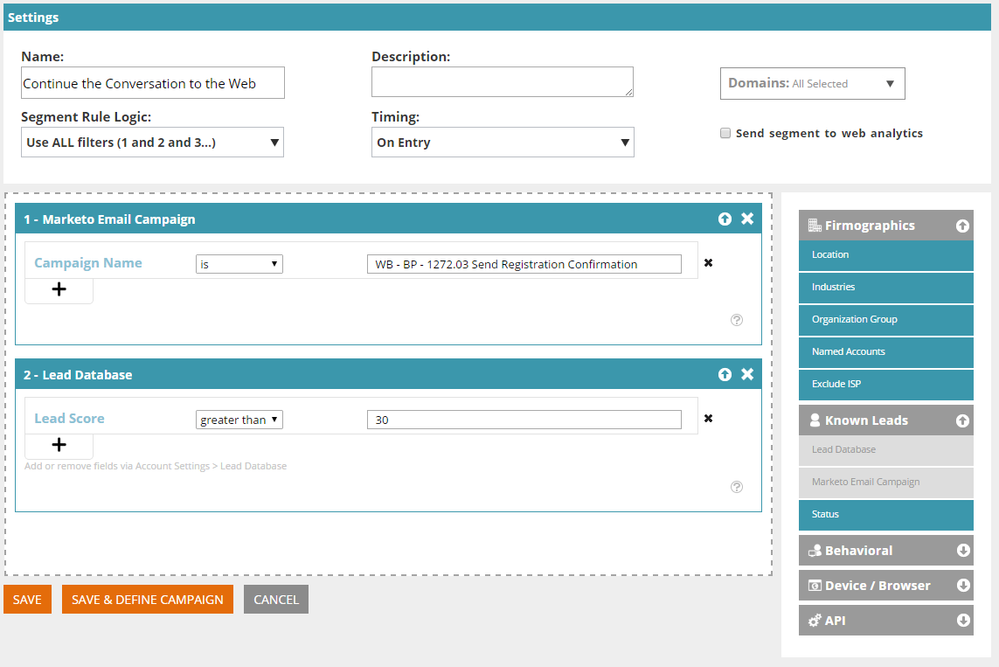
Task: Select the Industries filter
Action: (x=885, y=287)
